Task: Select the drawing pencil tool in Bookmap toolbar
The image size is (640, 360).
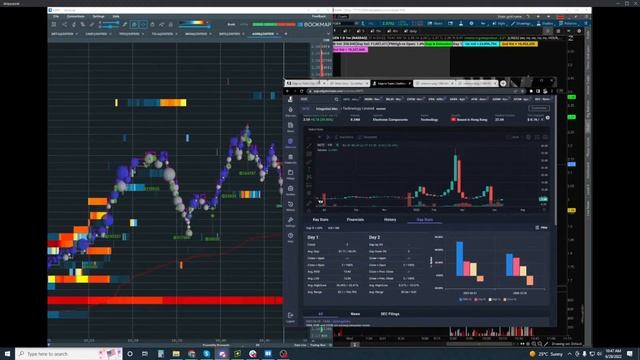Action: click(x=125, y=24)
